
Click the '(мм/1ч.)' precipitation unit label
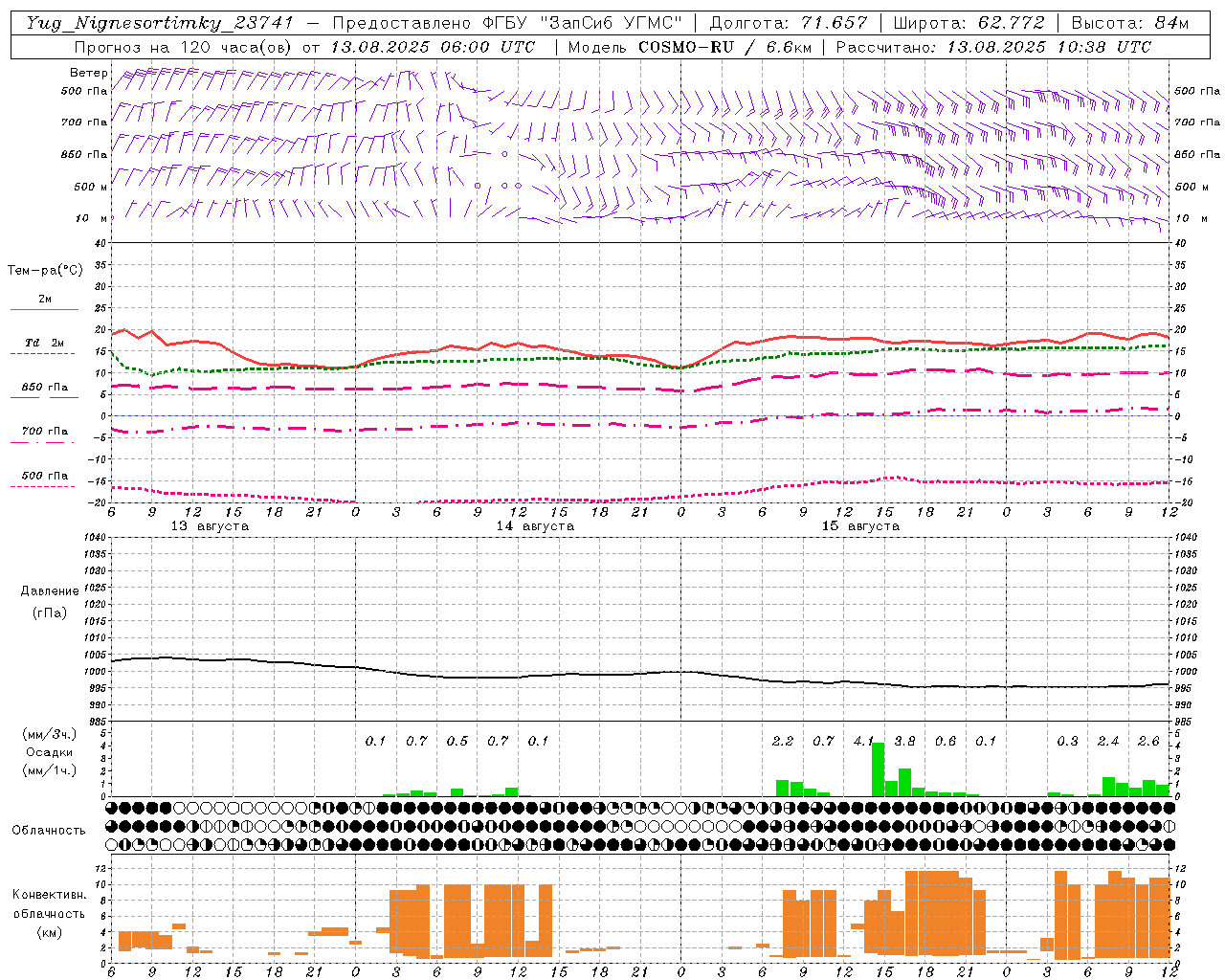coord(49,770)
